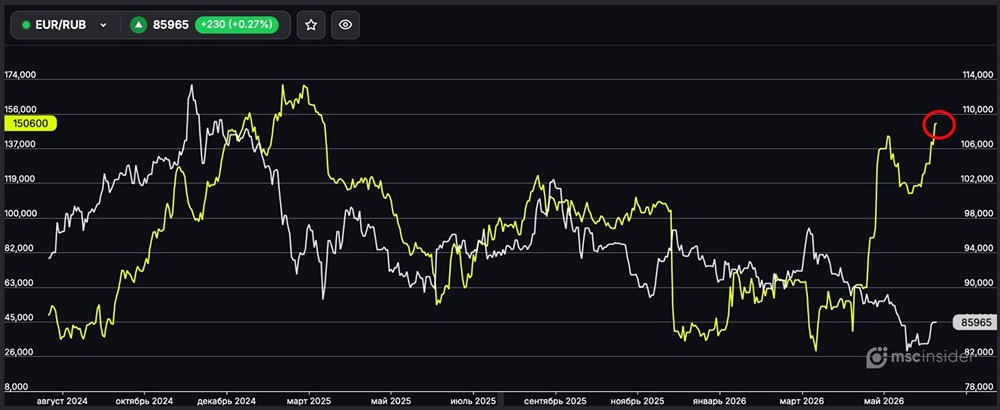Click the 45,000 left axis value
Screen dimensions: 1000x410
point(20,318)
